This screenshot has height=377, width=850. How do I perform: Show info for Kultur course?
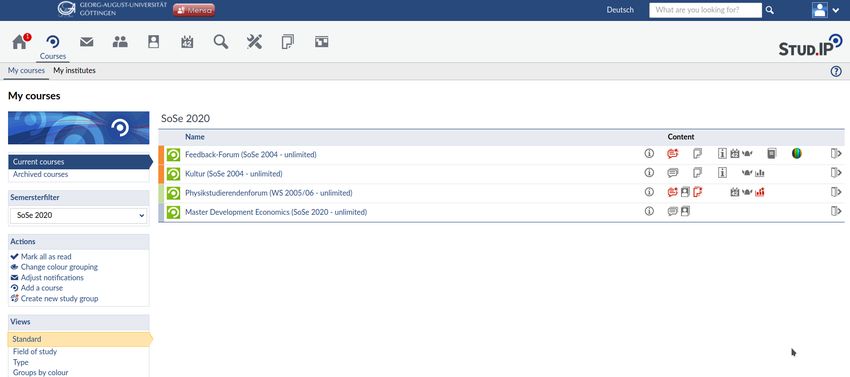(x=649, y=172)
